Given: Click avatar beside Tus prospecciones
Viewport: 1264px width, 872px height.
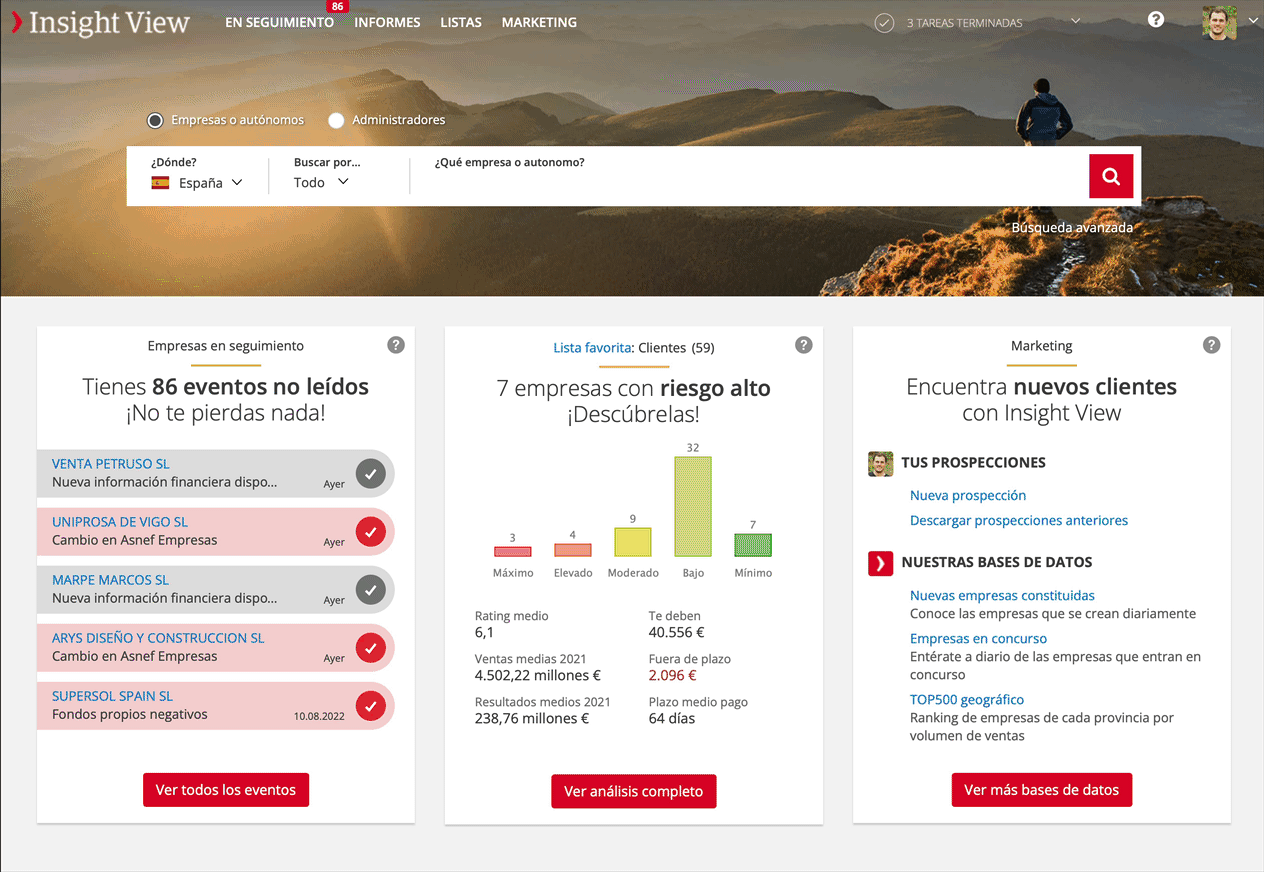Looking at the screenshot, I should point(880,463).
